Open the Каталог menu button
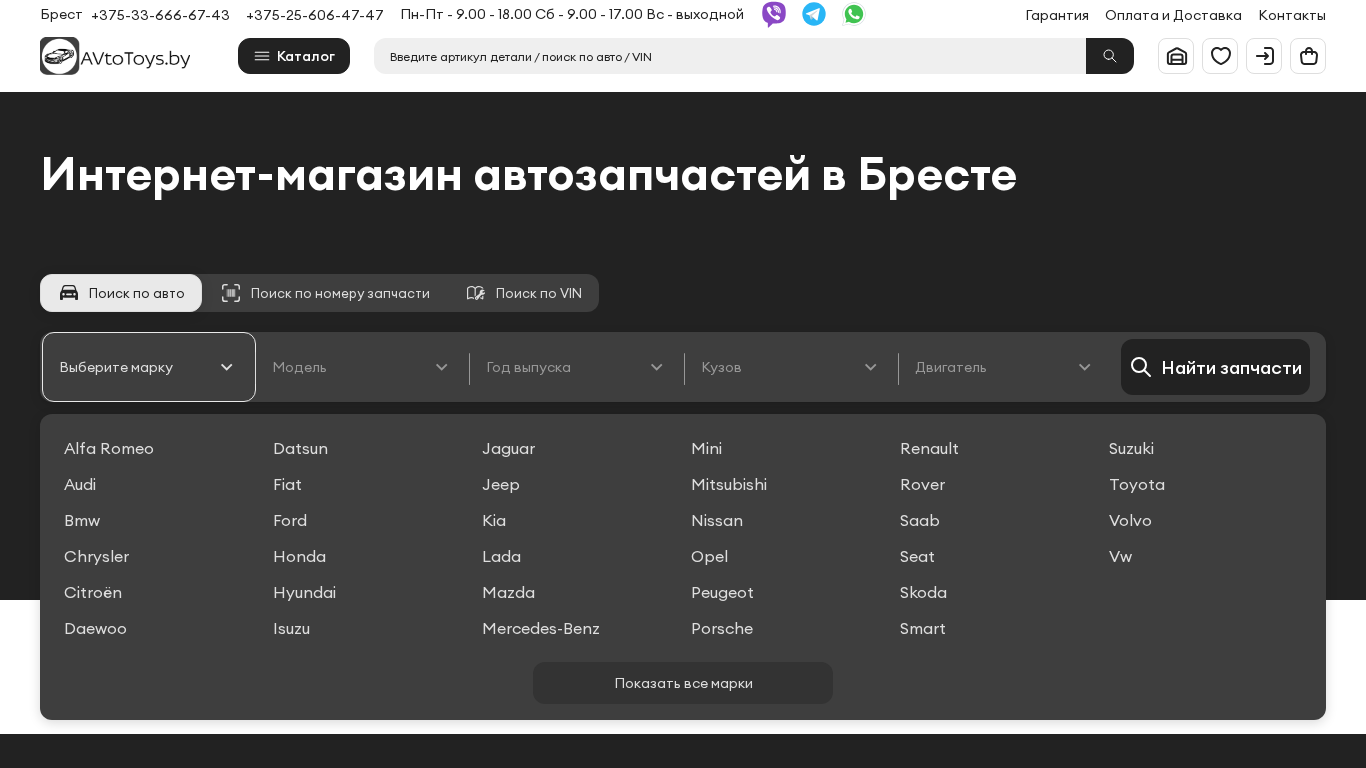Screen dimensions: 1366x768 coord(294,56)
